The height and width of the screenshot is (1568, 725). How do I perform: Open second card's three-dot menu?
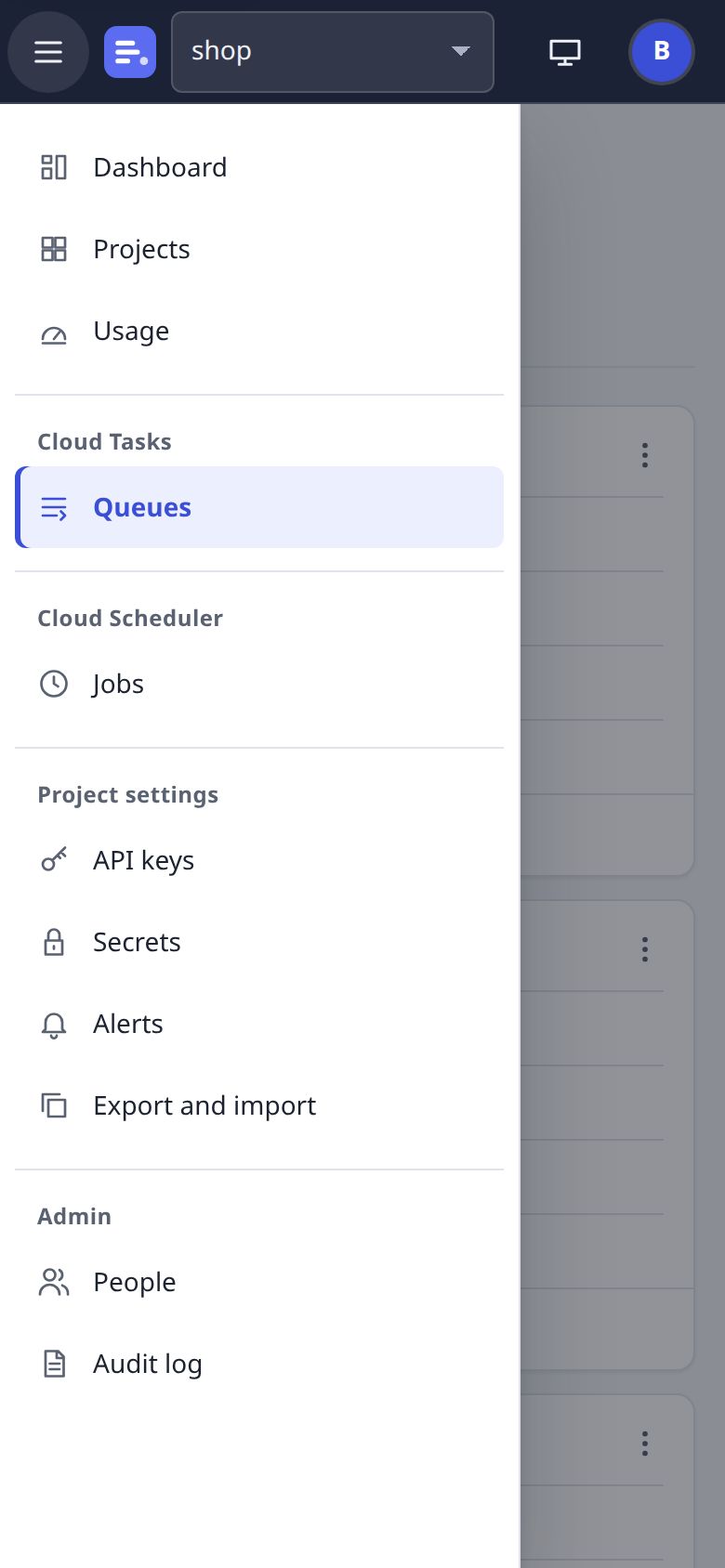(644, 949)
